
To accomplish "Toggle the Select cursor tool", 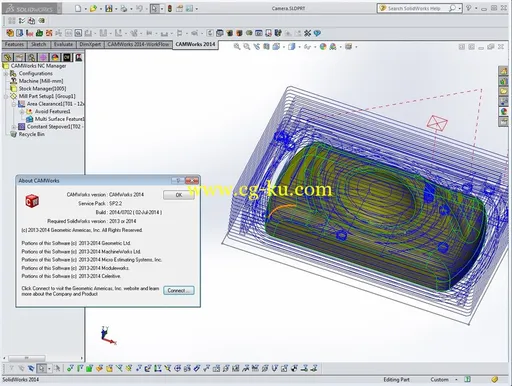I will coord(155,8).
